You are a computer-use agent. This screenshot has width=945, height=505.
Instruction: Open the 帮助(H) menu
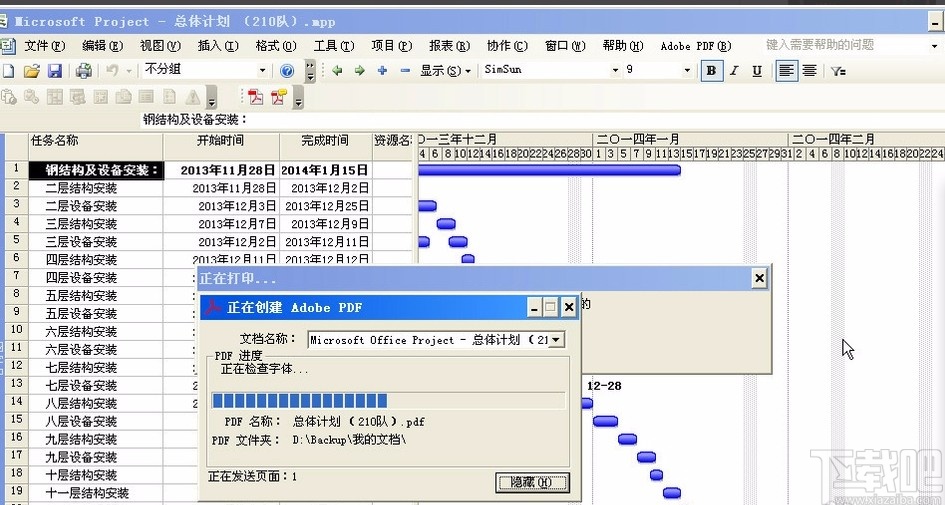[x=623, y=46]
